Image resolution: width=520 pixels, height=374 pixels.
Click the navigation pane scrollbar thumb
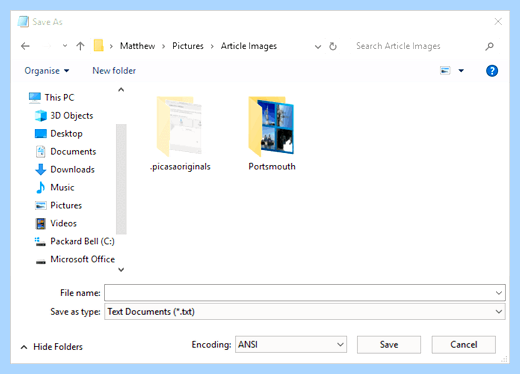click(x=121, y=179)
